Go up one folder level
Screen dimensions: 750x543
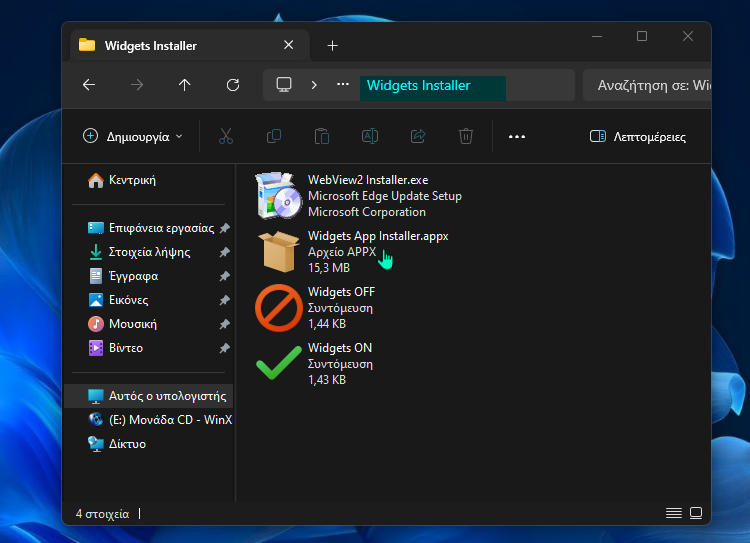tap(185, 85)
